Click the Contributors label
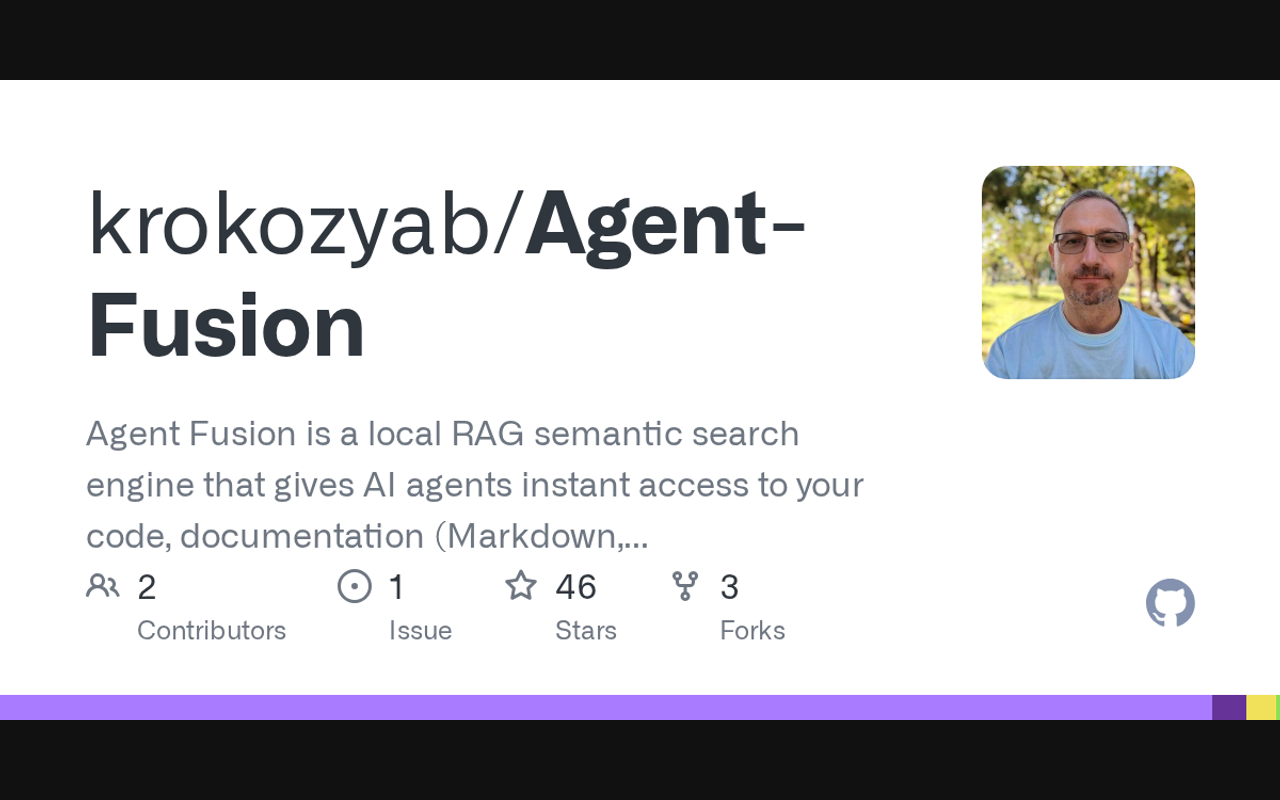Screen dimensions: 1280x800 (x=211, y=631)
